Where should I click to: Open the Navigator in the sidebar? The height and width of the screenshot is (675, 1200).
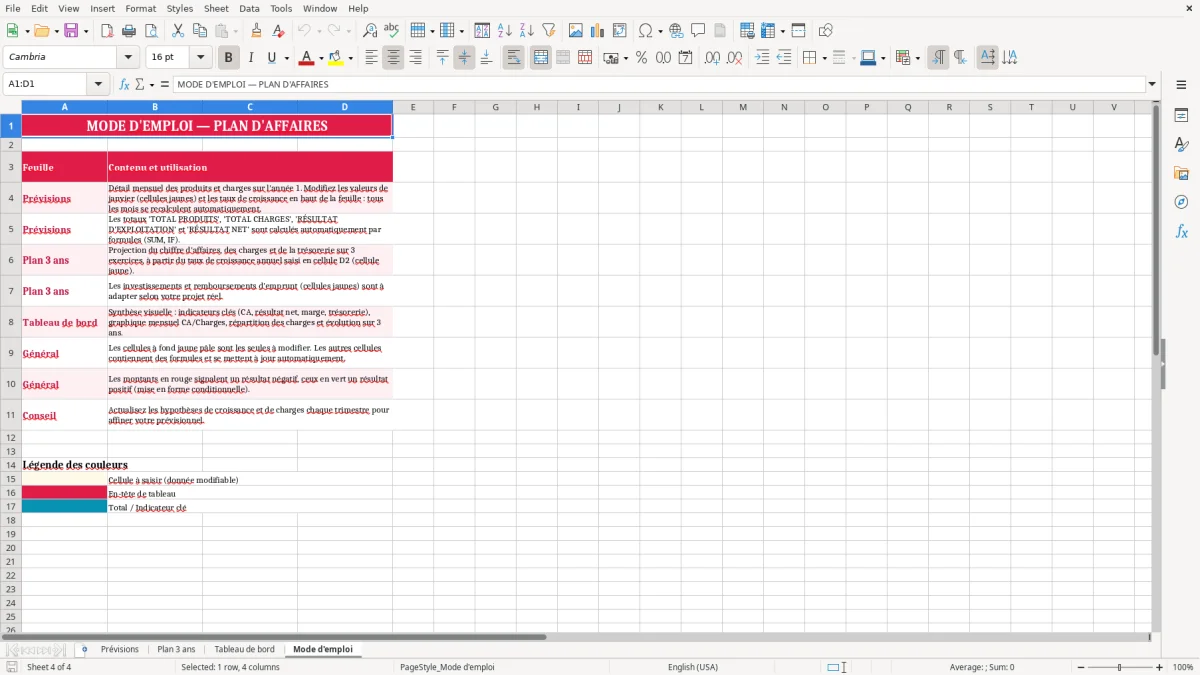pyautogui.click(x=1181, y=202)
